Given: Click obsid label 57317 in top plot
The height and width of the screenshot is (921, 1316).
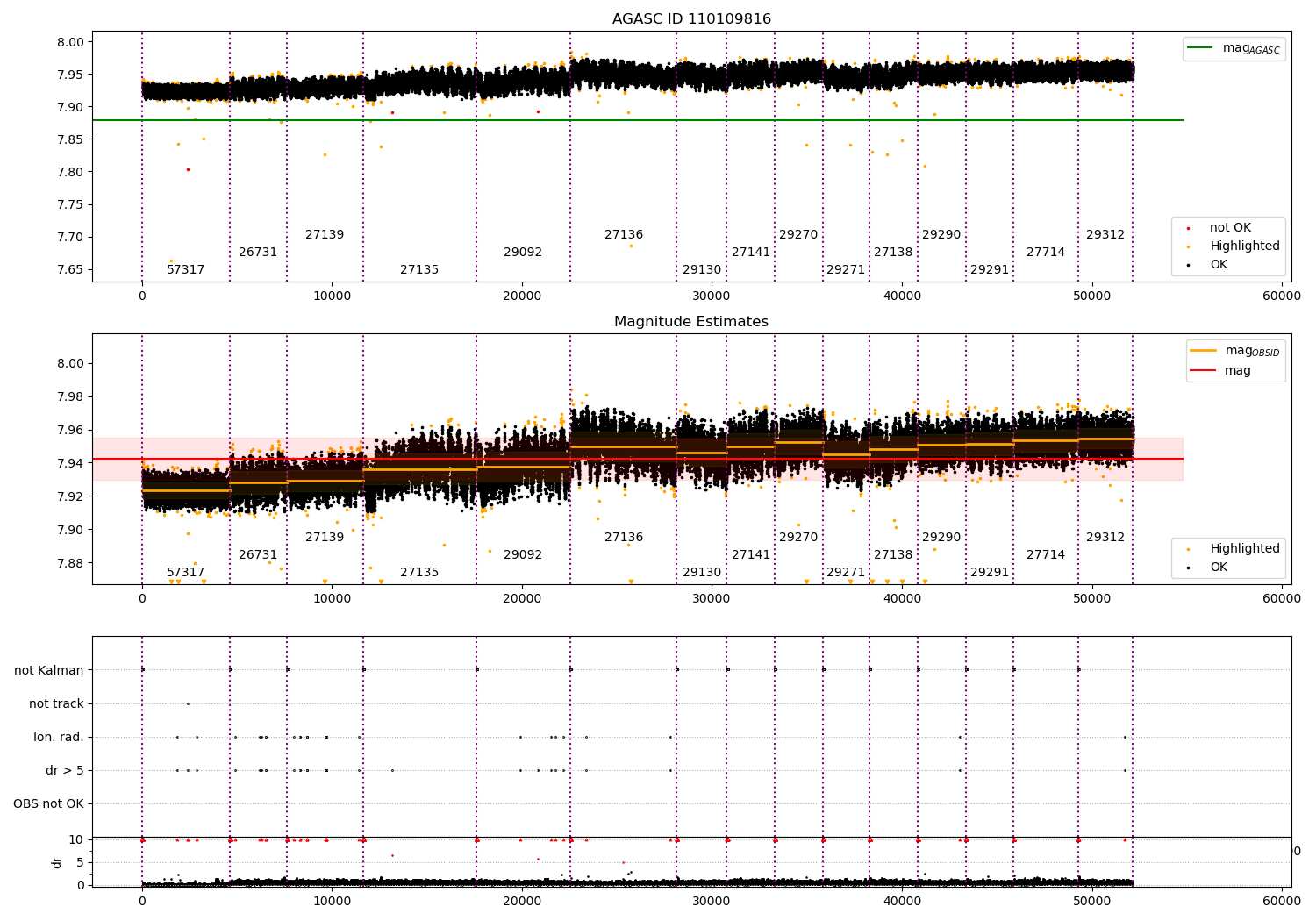Looking at the screenshot, I should coord(185,270).
